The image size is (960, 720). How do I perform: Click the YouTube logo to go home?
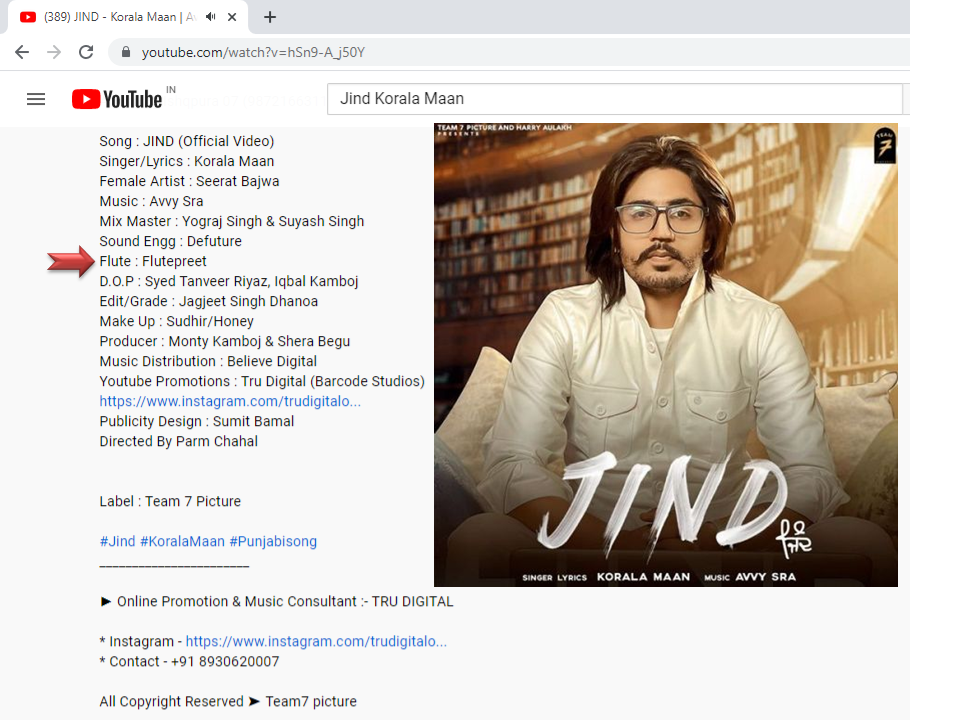pos(118,99)
